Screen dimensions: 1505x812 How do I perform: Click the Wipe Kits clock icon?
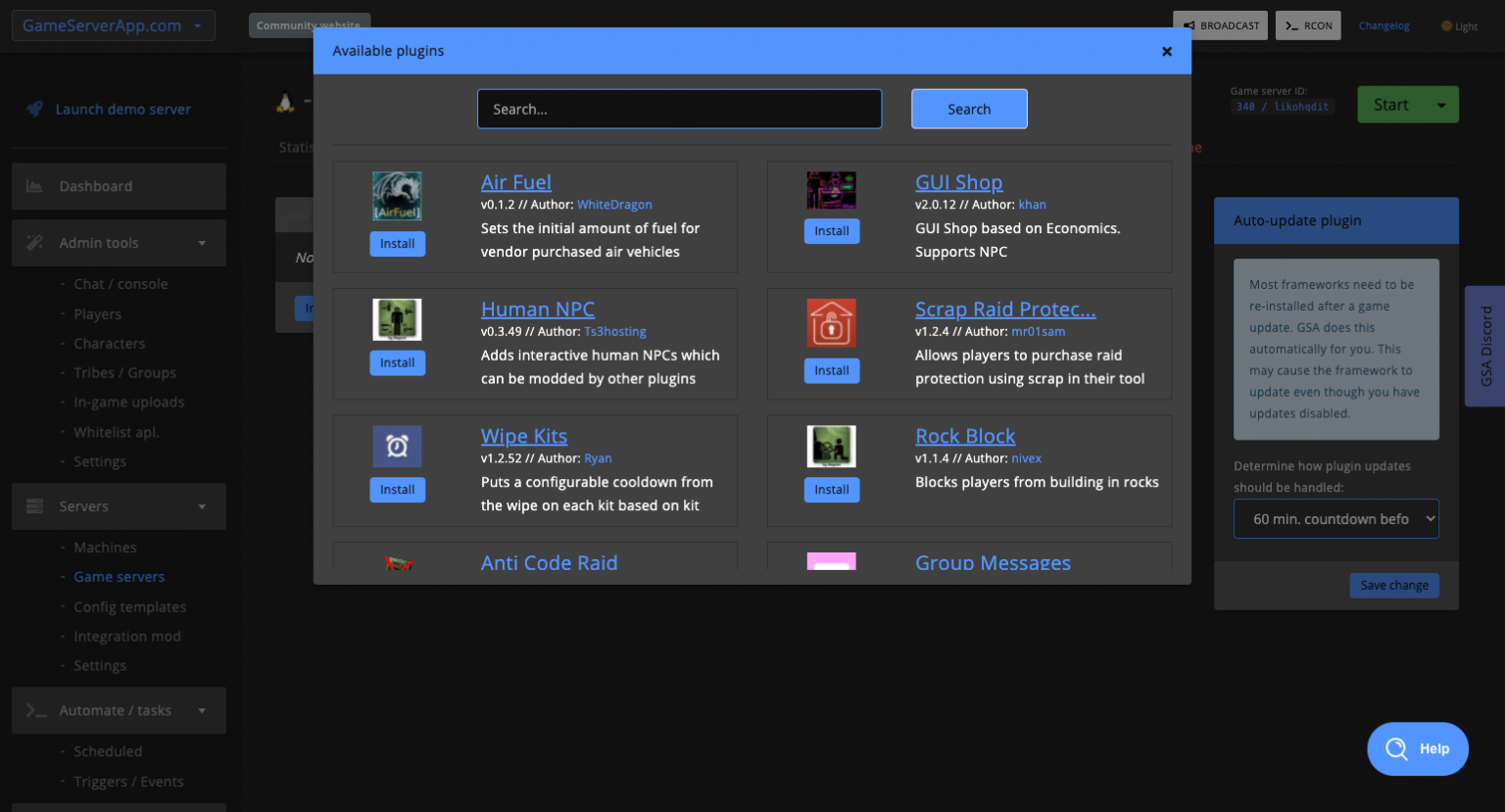tap(397, 446)
